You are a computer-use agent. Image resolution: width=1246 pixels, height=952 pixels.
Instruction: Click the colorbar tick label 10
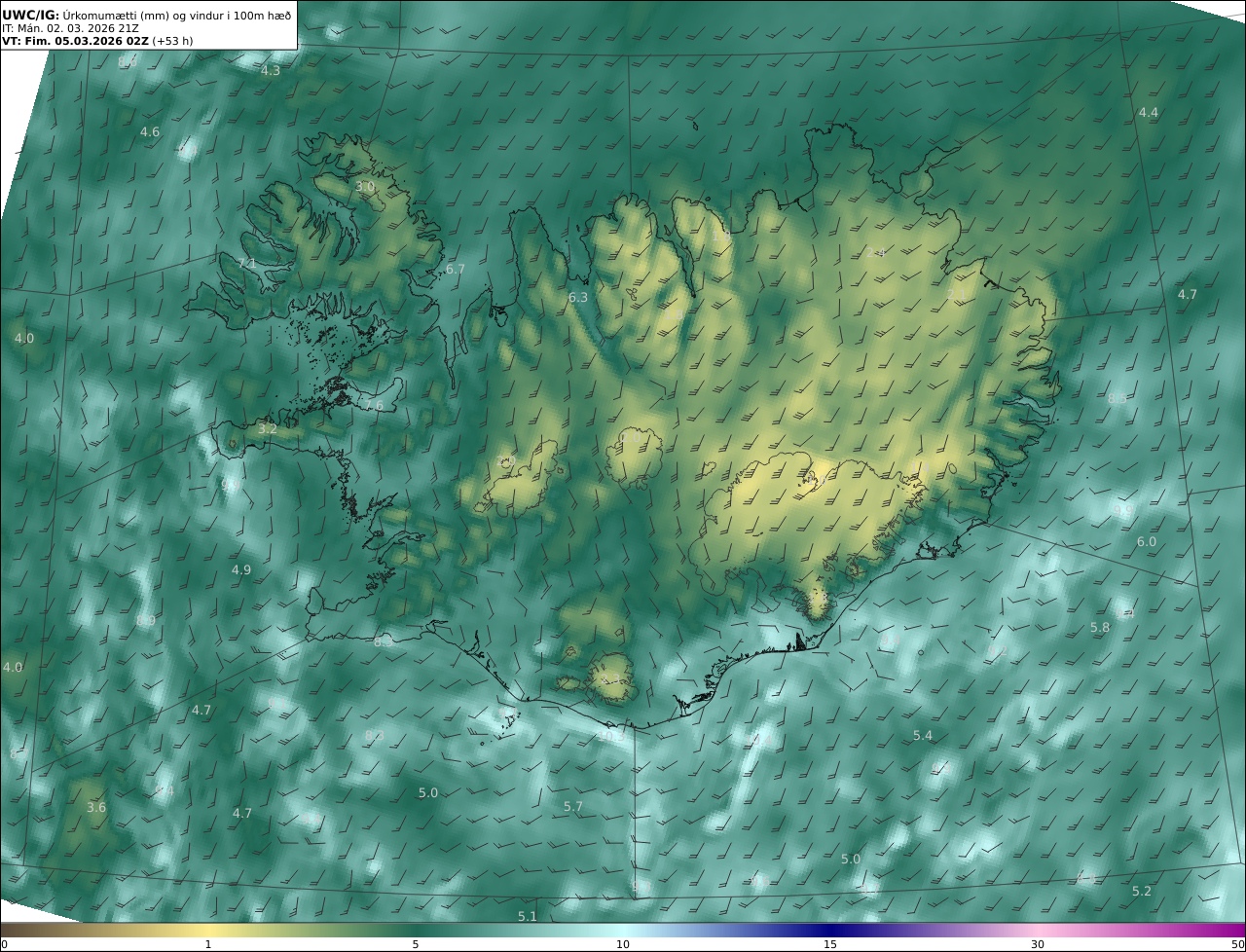click(623, 944)
